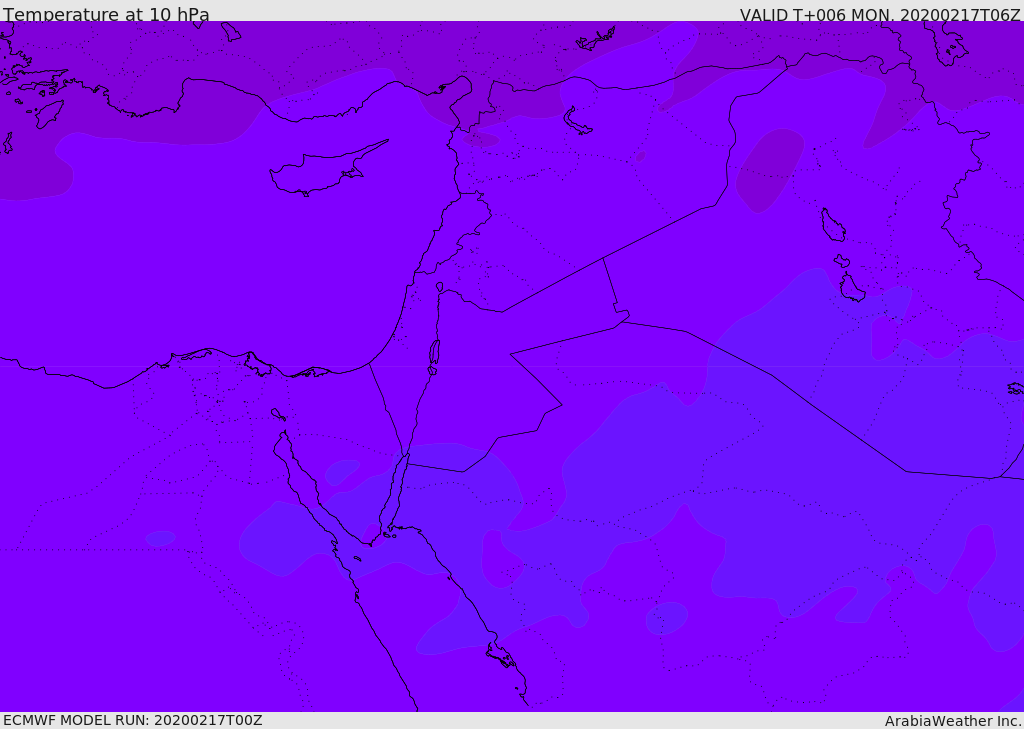Click the small oval contour in central Saudi Arabia
The height and width of the screenshot is (729, 1024).
[666, 618]
